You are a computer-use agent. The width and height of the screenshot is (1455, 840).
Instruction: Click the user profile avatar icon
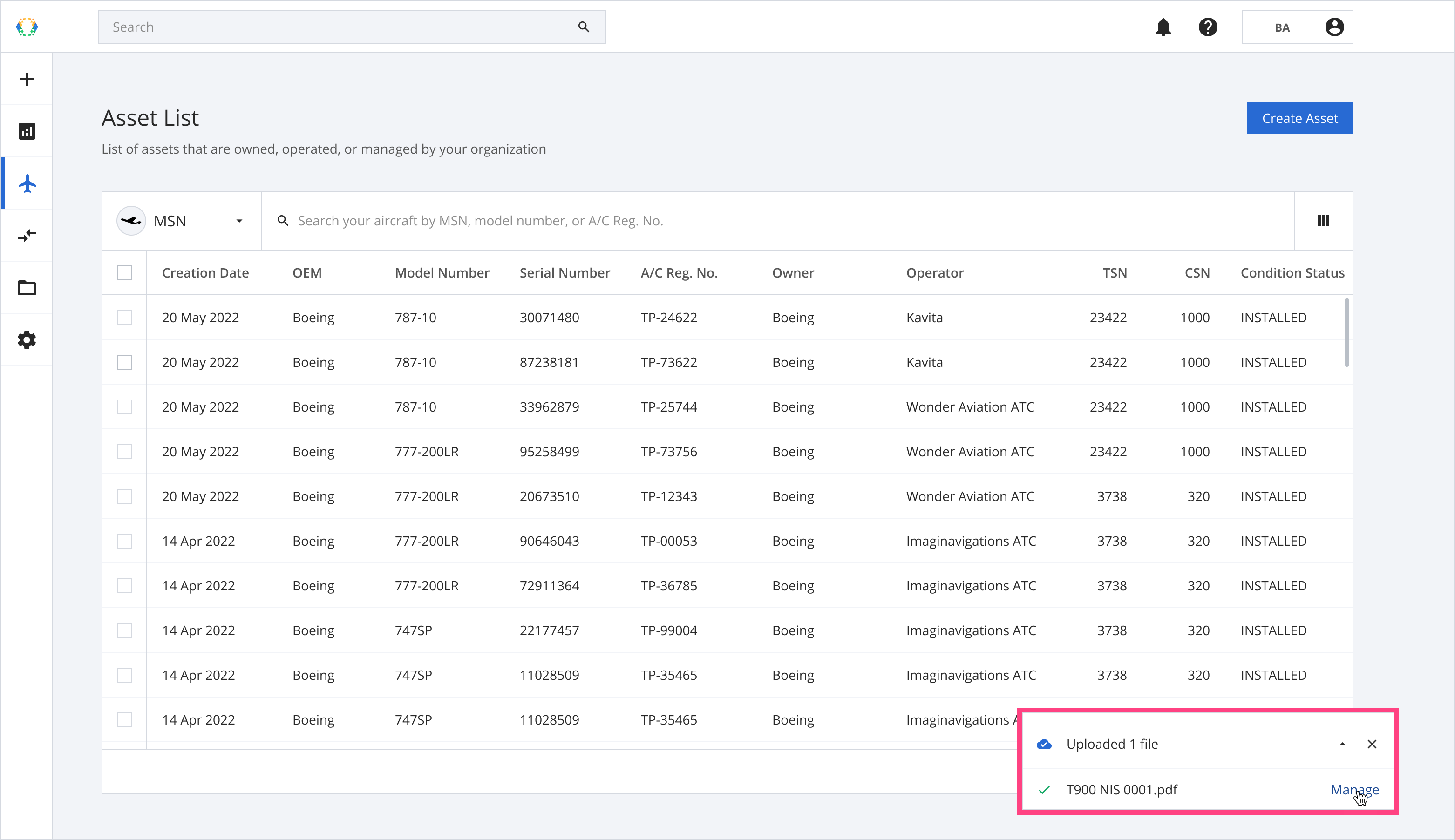coord(1334,27)
